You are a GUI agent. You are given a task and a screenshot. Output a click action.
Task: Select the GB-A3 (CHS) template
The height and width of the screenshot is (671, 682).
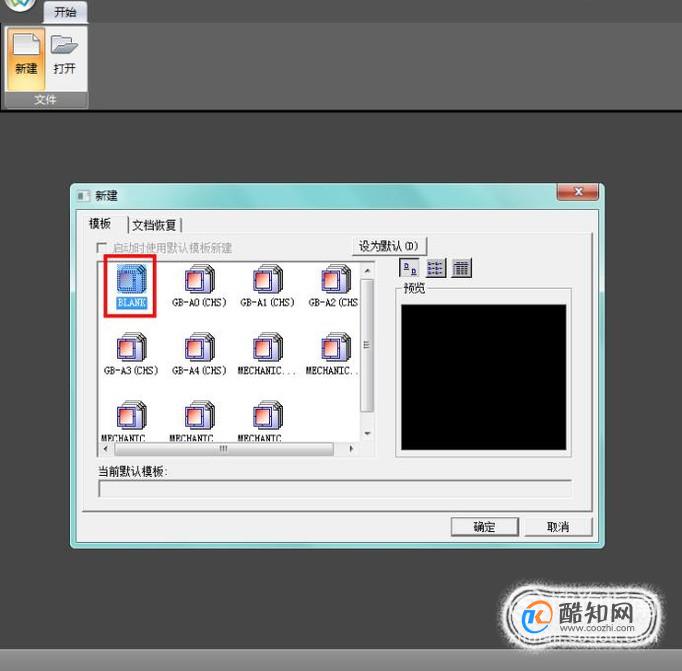[x=131, y=354]
